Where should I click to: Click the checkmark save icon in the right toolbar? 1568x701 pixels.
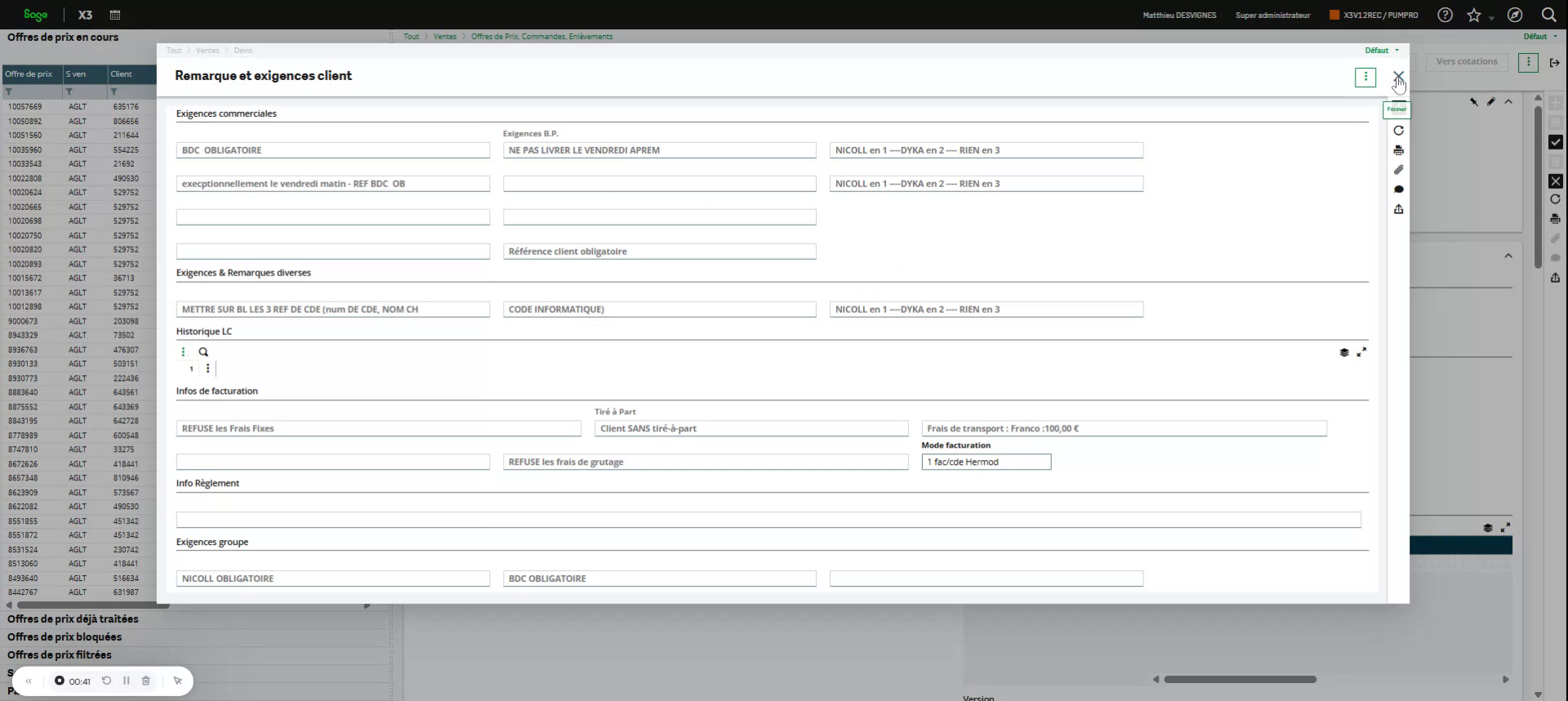[x=1555, y=142]
